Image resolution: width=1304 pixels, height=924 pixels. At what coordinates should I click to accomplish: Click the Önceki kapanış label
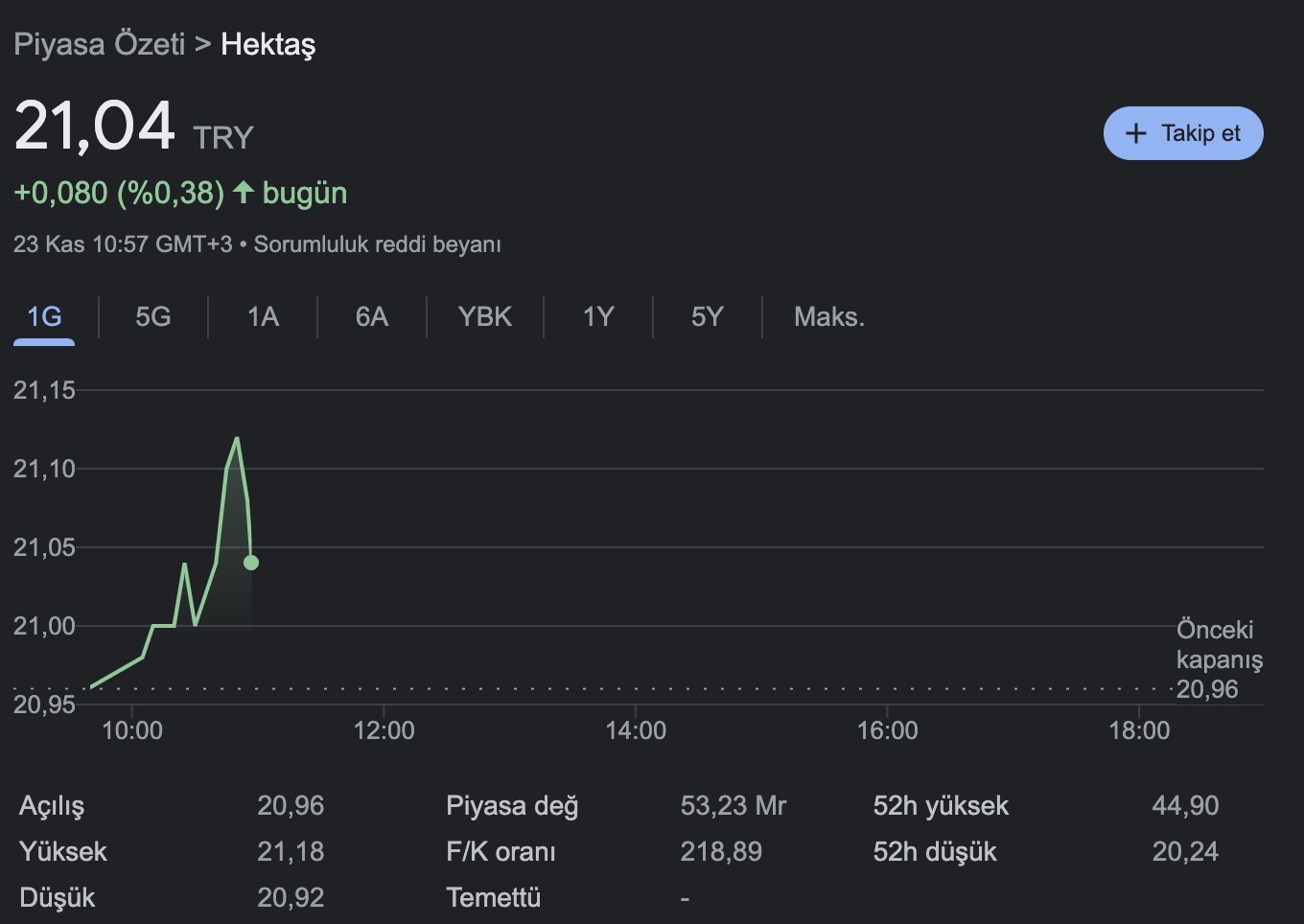[x=1220, y=644]
